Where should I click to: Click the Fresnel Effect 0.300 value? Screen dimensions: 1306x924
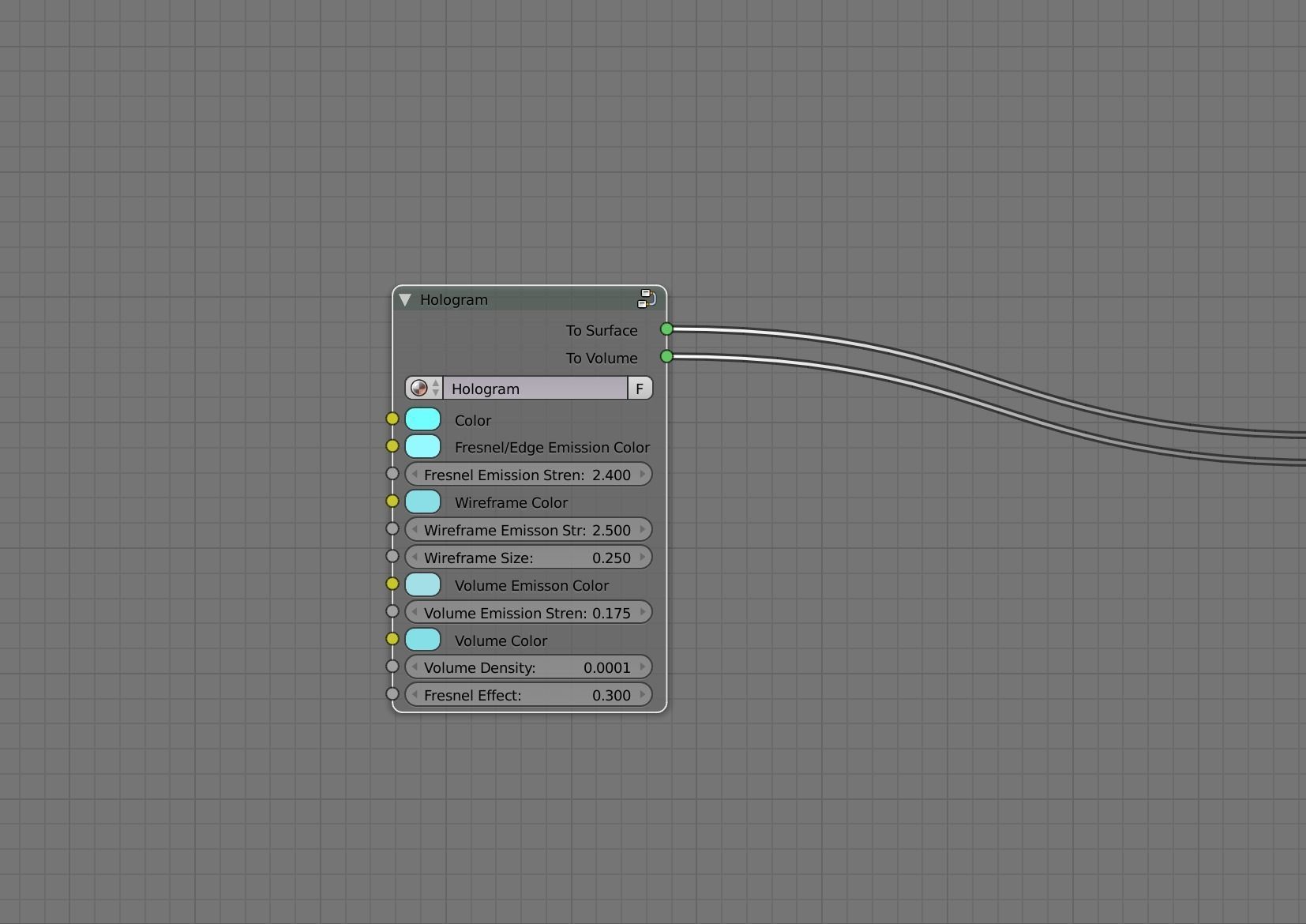pos(611,695)
